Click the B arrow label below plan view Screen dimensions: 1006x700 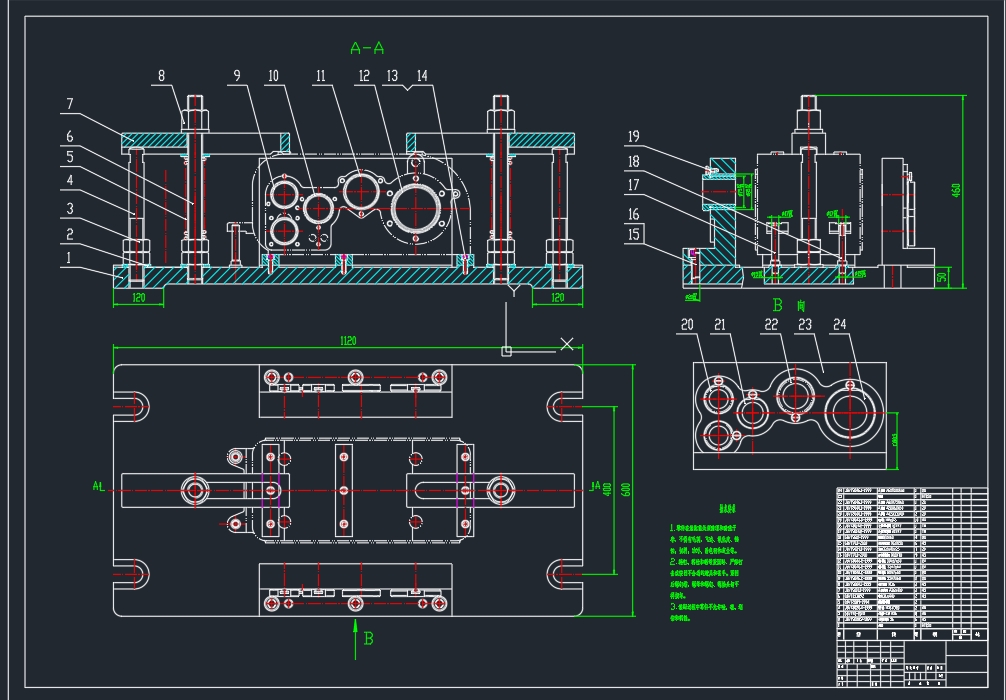point(368,638)
